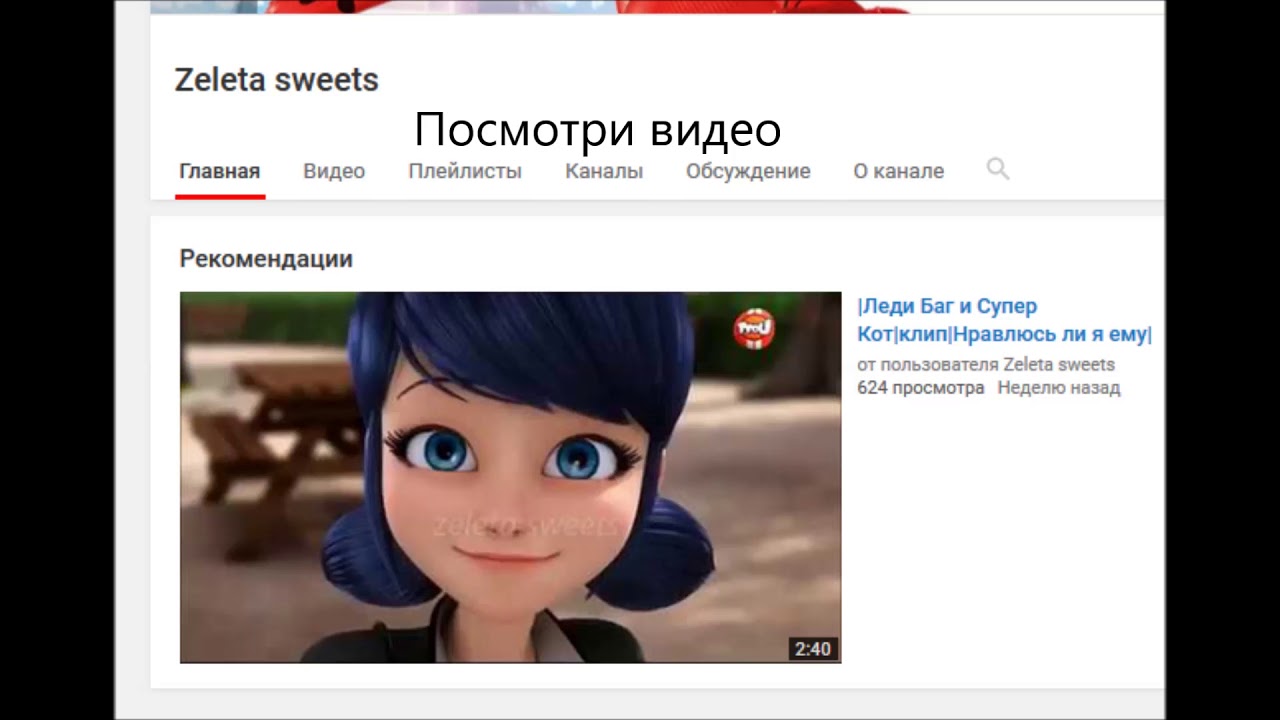
Task: Open the Обсуждение tab
Action: [x=748, y=171]
